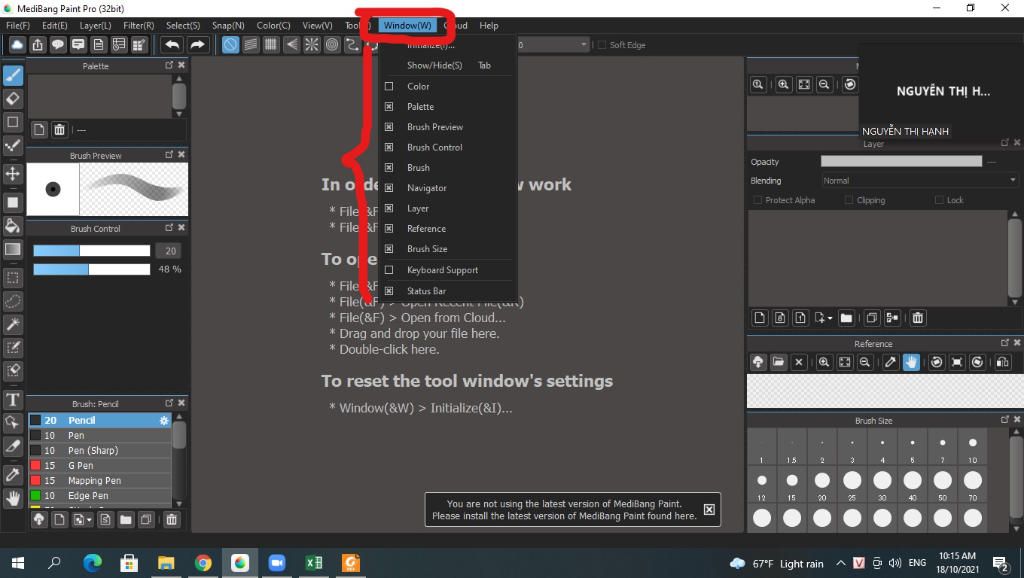The height and width of the screenshot is (578, 1024).
Task: Select the G Pen brush
Action: [x=99, y=466]
